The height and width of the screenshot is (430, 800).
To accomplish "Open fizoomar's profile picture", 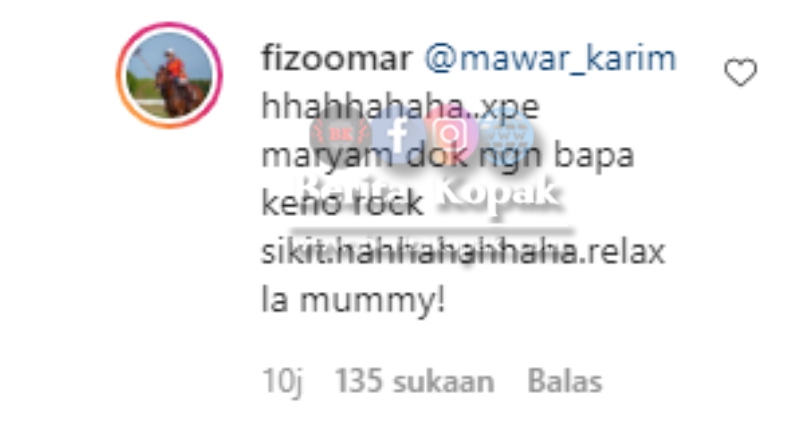I will click(169, 75).
